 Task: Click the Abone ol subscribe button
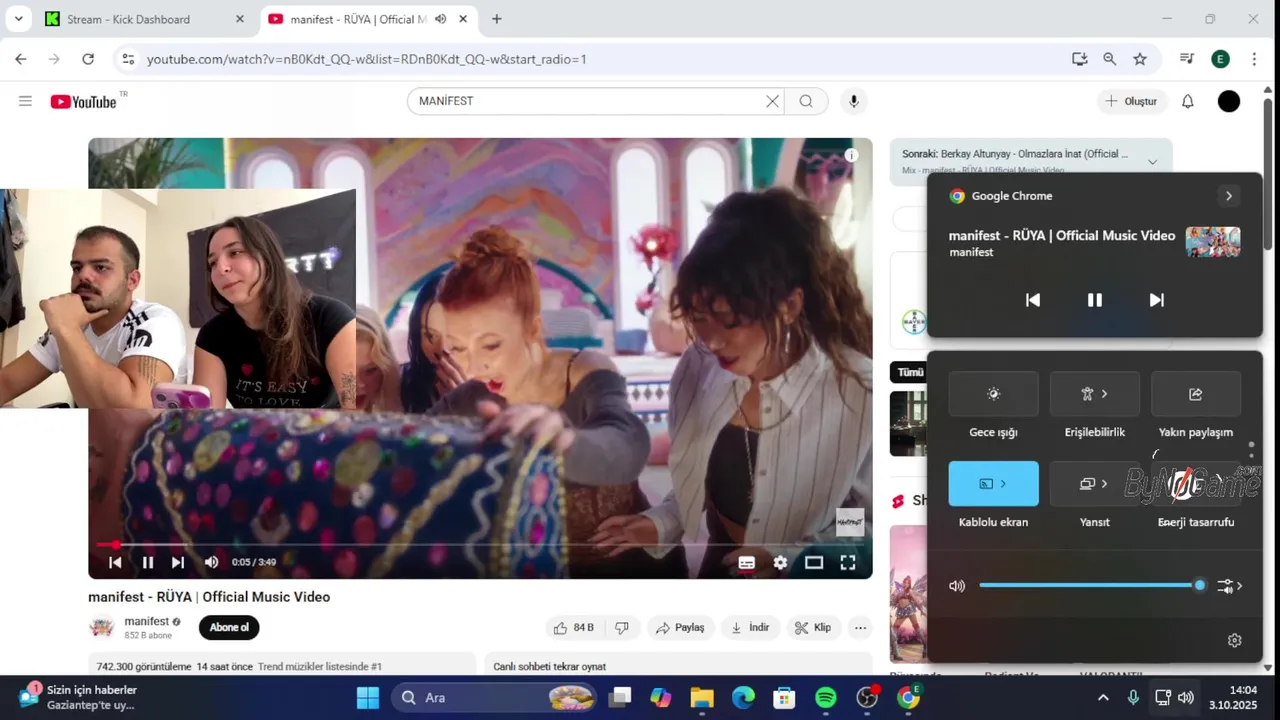point(229,628)
